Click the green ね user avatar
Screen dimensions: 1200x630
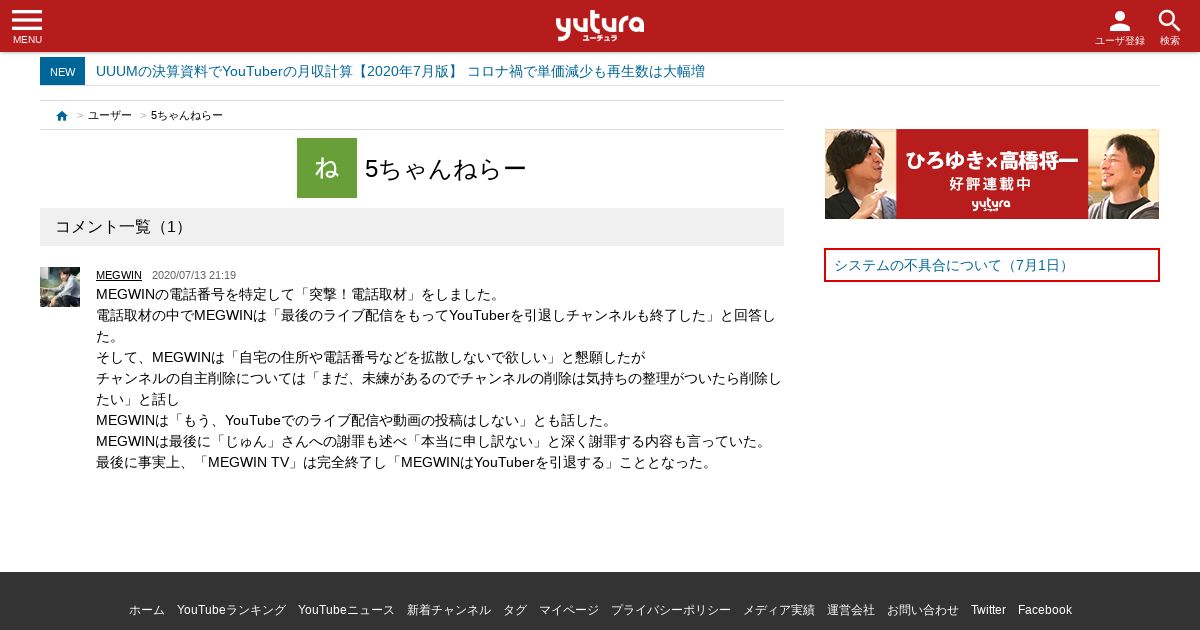(x=327, y=168)
